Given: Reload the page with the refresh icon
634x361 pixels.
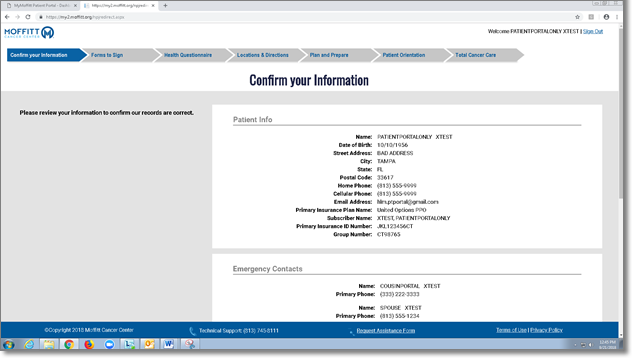Looking at the screenshot, I should pos(28,17).
